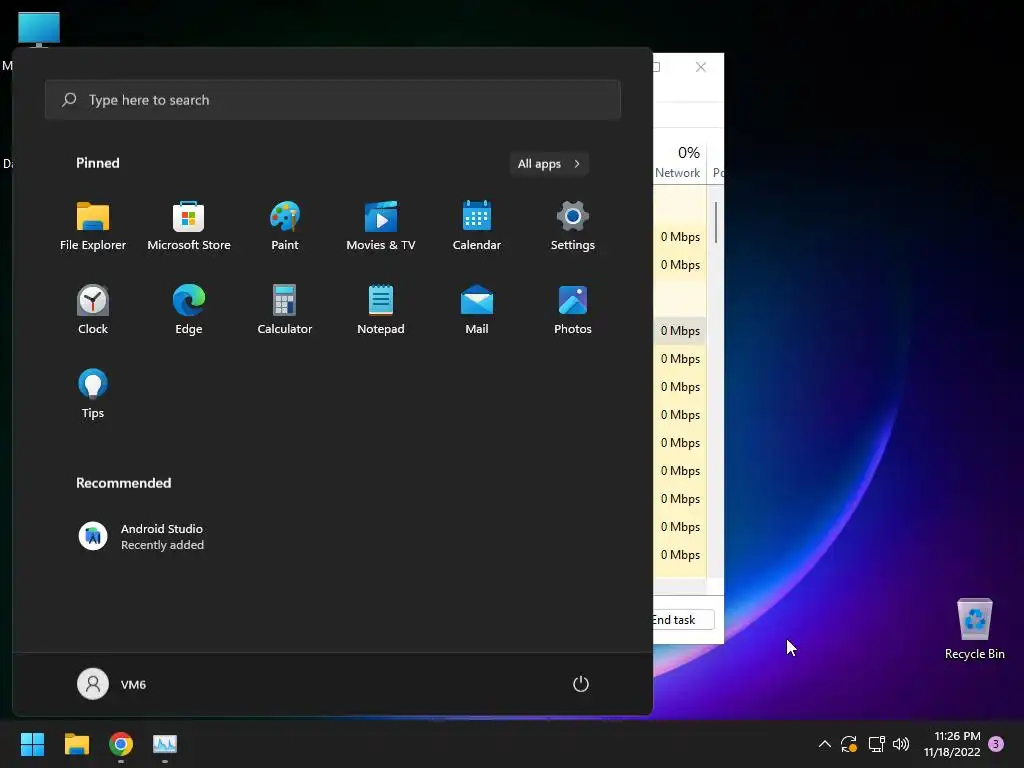Launch the Tips app
Viewport: 1024px width, 768px height.
tap(93, 394)
